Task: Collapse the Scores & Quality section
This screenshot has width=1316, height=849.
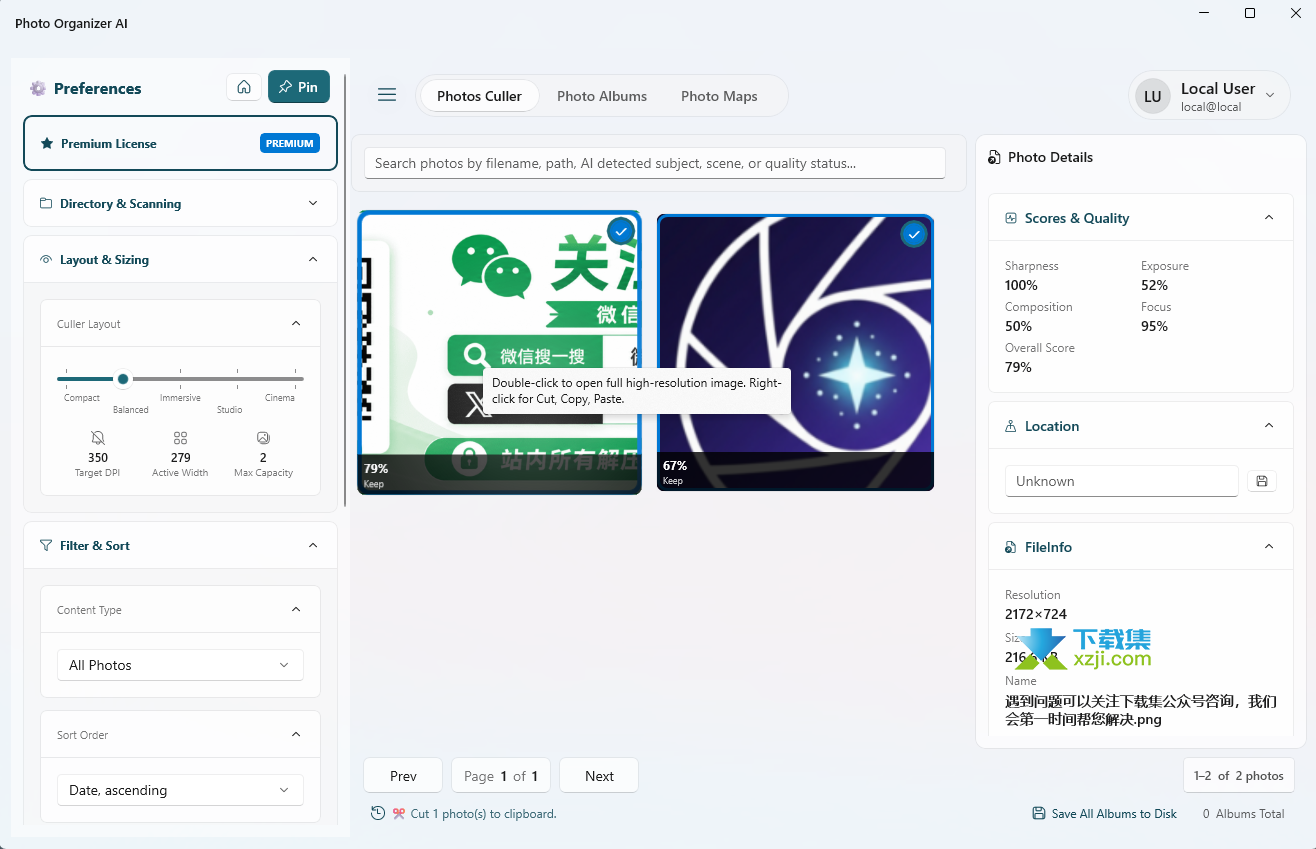Action: 1269,218
